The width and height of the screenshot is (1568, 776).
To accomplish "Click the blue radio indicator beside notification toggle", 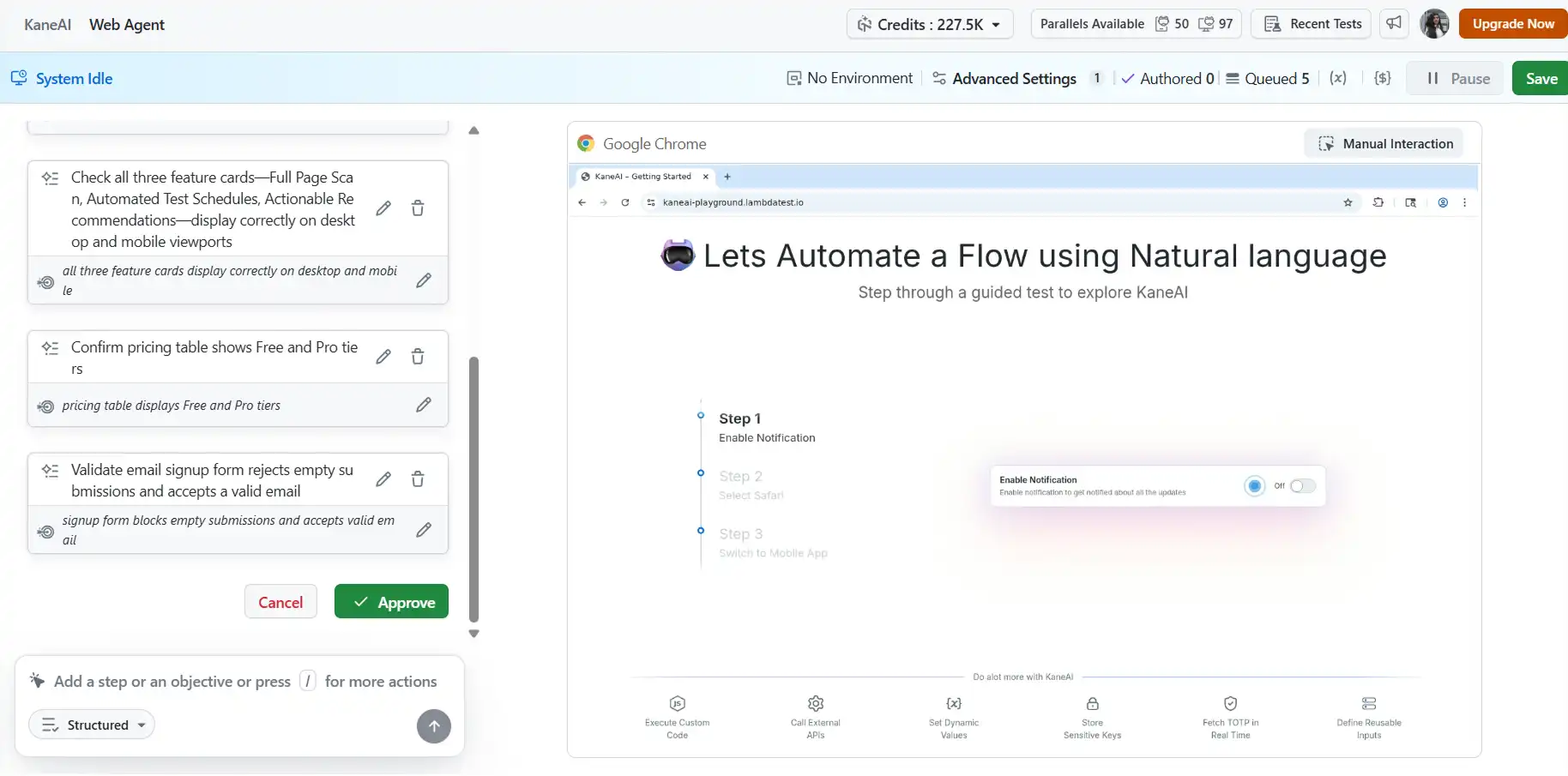I will (1254, 486).
